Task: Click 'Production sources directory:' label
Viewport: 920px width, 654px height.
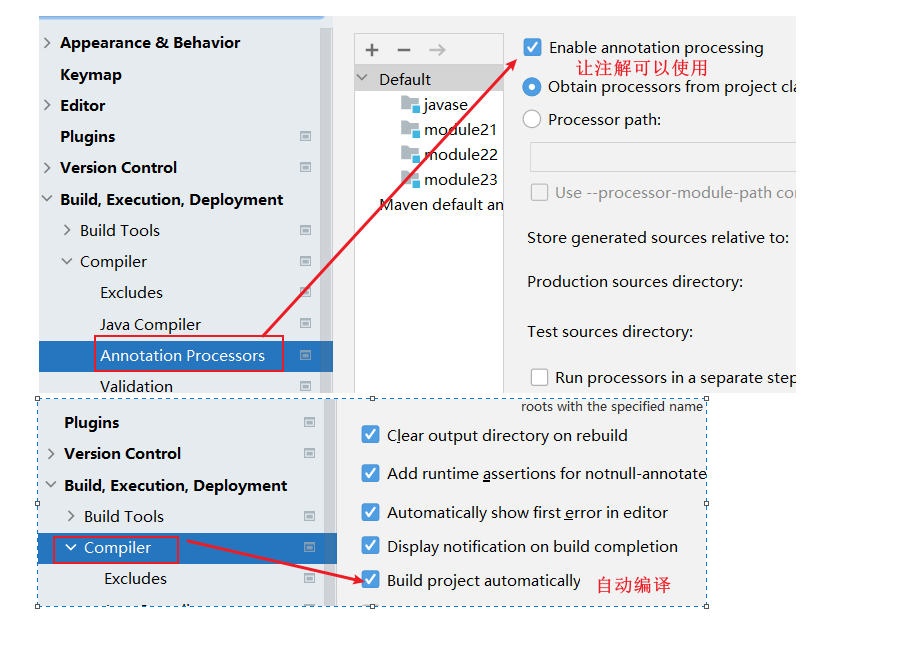Action: 635,282
